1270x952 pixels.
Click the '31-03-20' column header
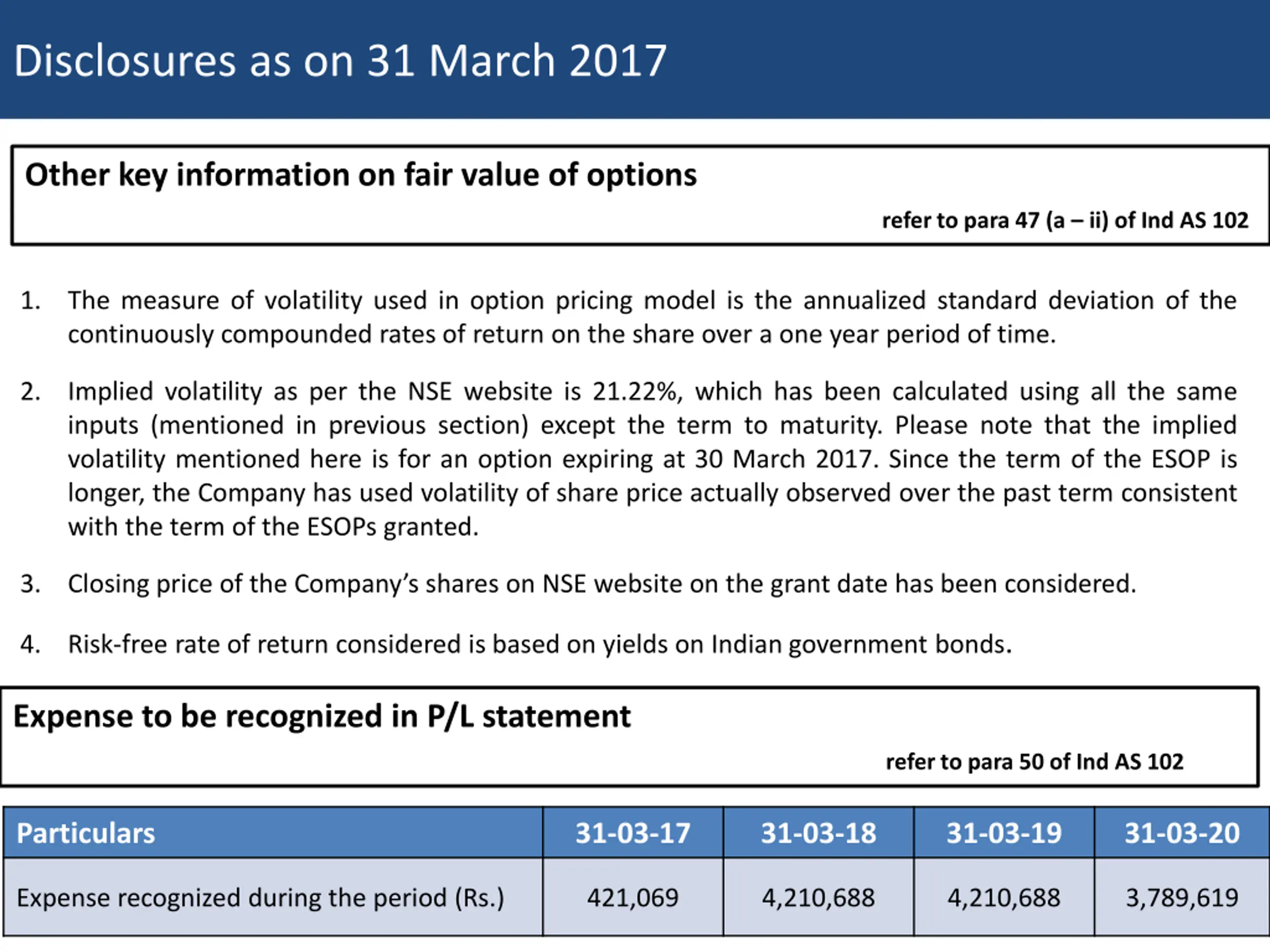(1182, 833)
